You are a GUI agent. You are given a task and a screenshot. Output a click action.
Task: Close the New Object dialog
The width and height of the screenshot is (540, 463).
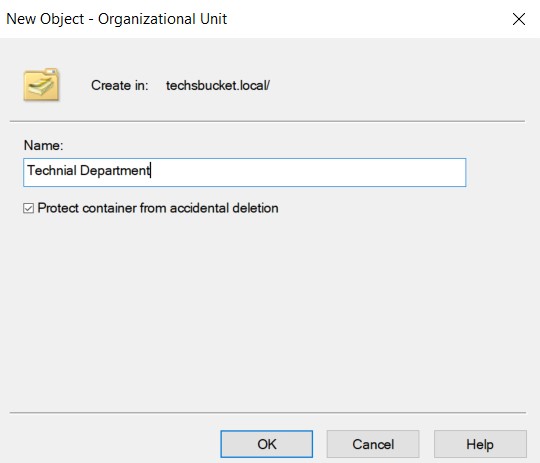[519, 19]
